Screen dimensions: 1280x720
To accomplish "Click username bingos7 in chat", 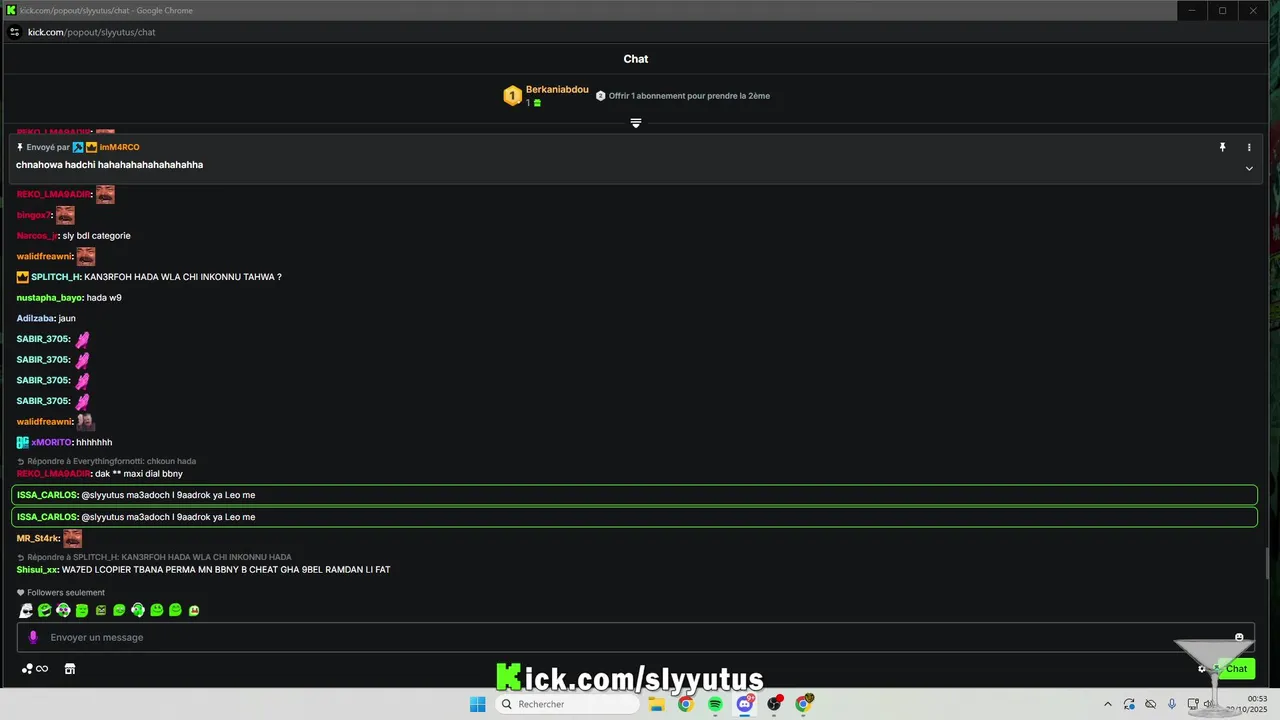I will 33,215.
